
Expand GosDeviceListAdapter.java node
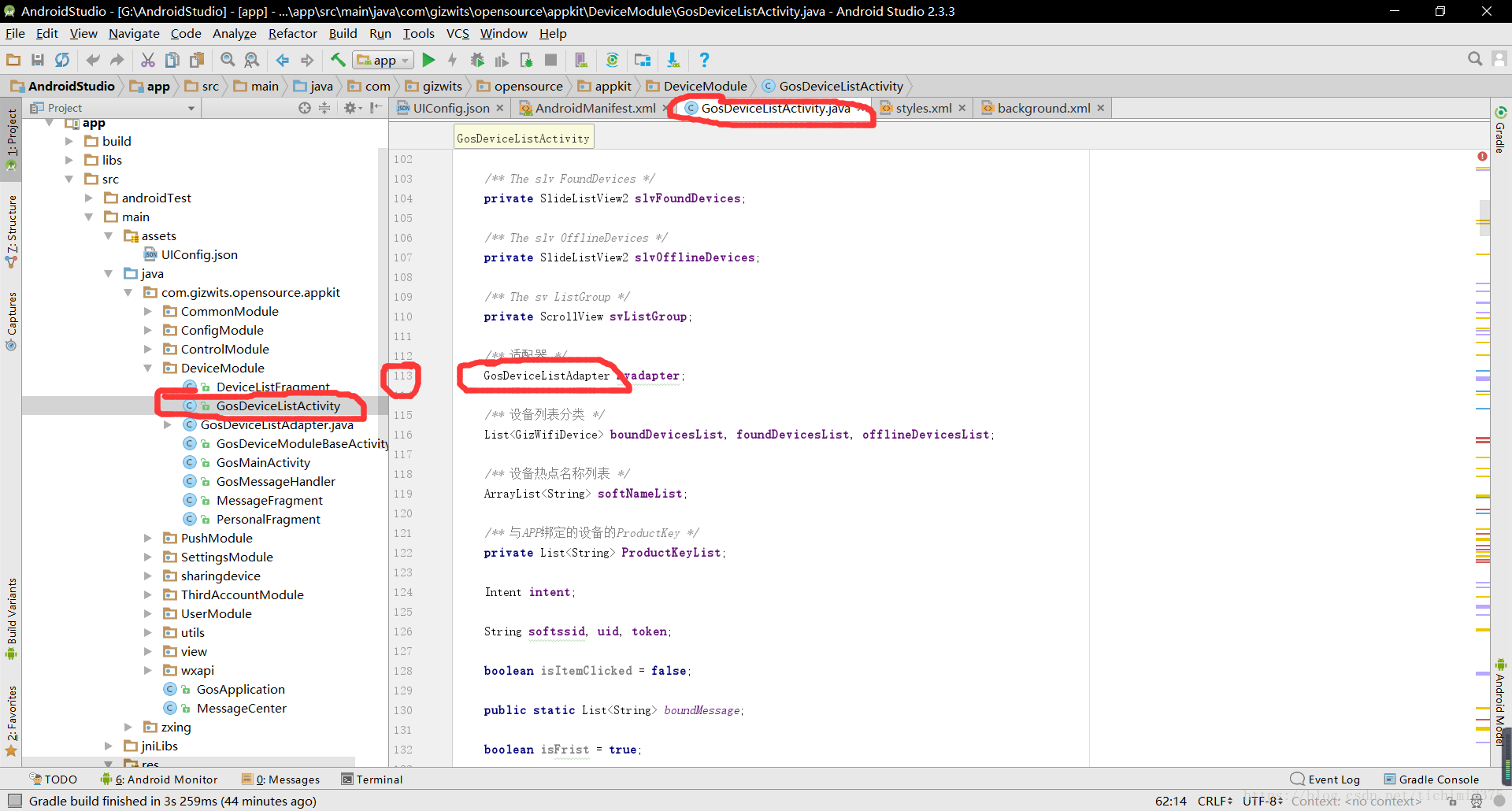tap(167, 424)
